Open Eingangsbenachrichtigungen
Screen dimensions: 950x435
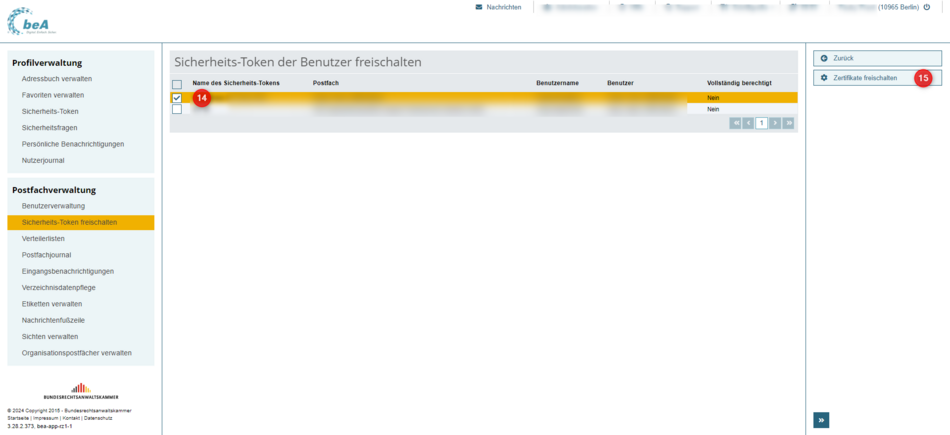pos(68,271)
